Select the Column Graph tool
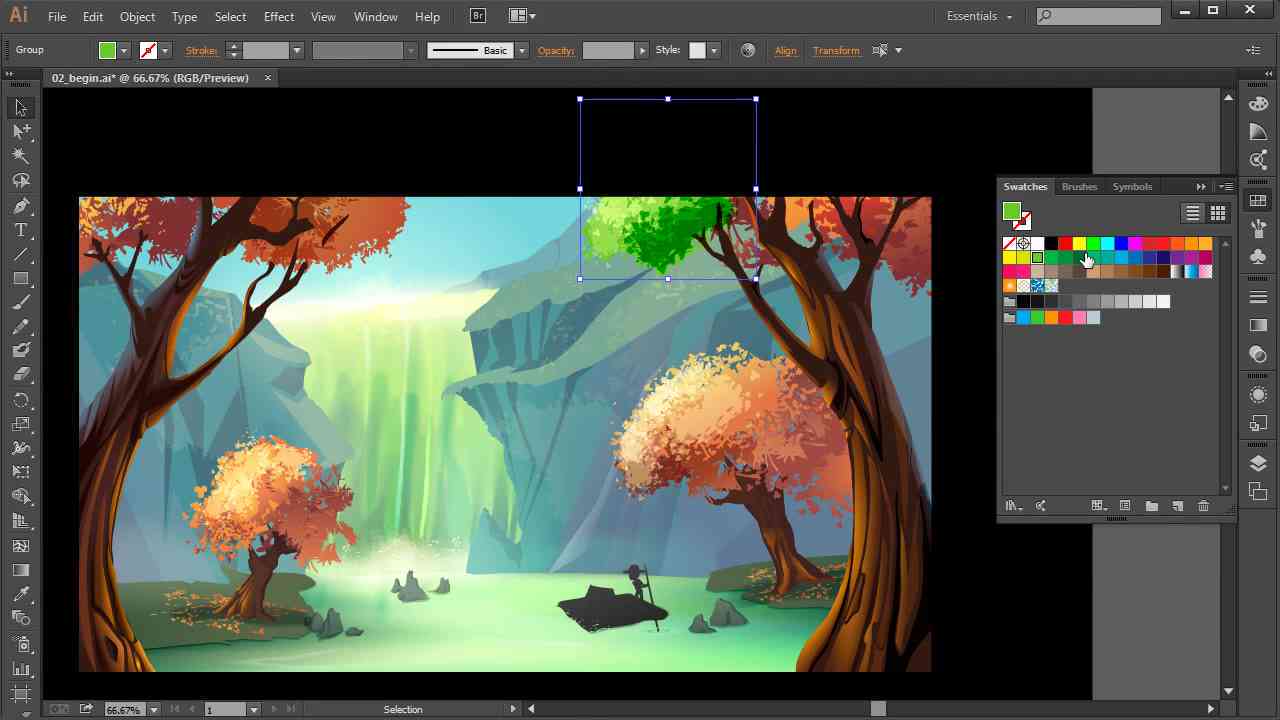1280x720 pixels. click(21, 669)
